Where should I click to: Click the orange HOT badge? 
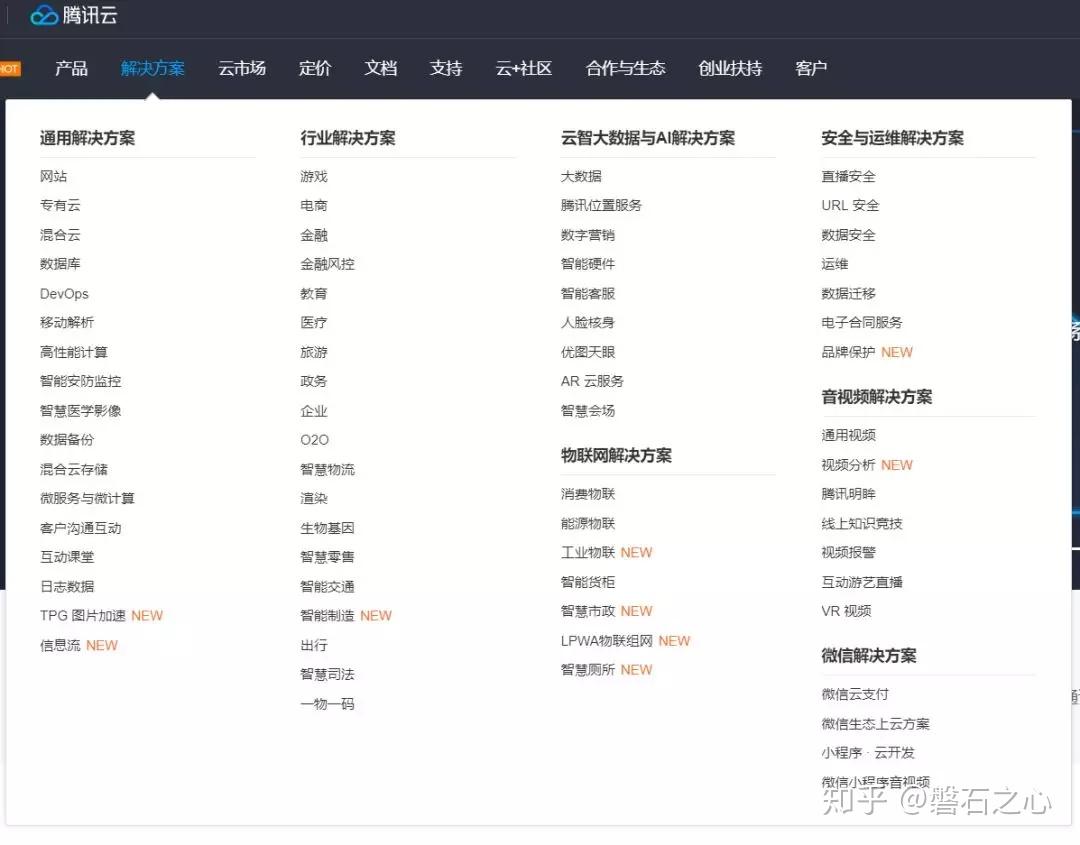tap(10, 69)
